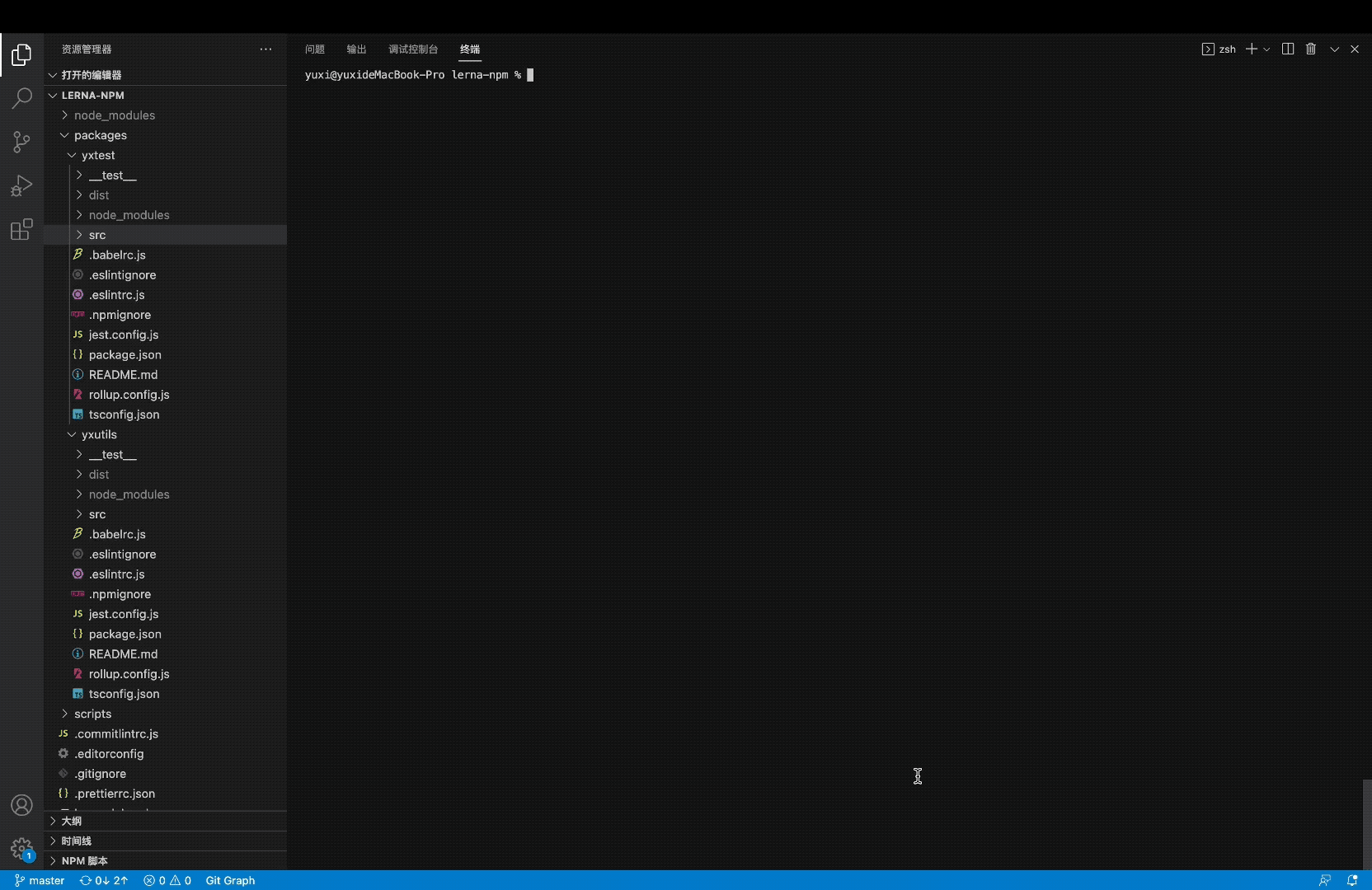Image resolution: width=1372 pixels, height=890 pixels.
Task: Open the Accounts icon in activity bar
Action: 21,805
